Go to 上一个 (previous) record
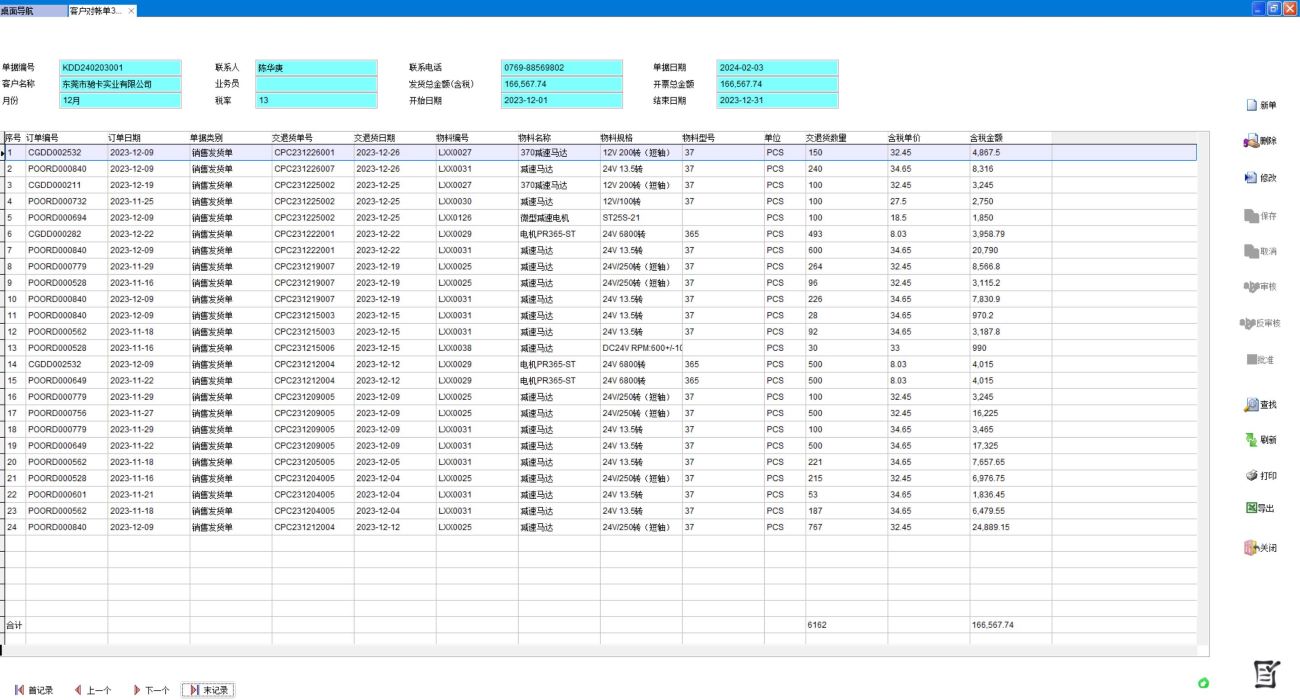This screenshot has height=700, width=1300. 93,690
